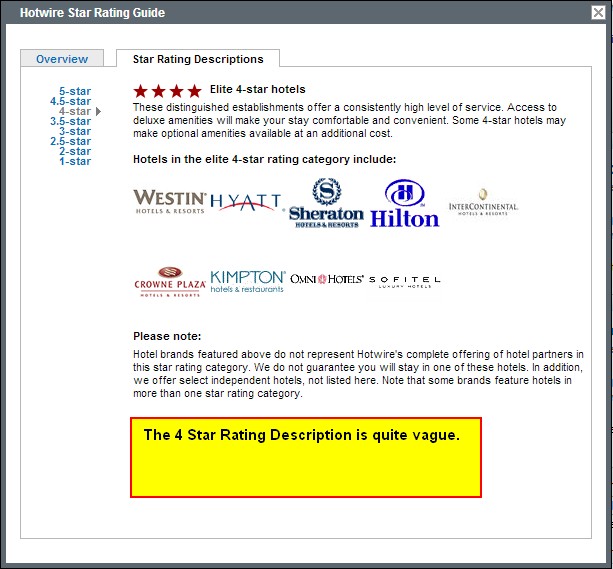Click the Westin Hotels & Resorts logo
This screenshot has height=569, width=613.
point(169,202)
